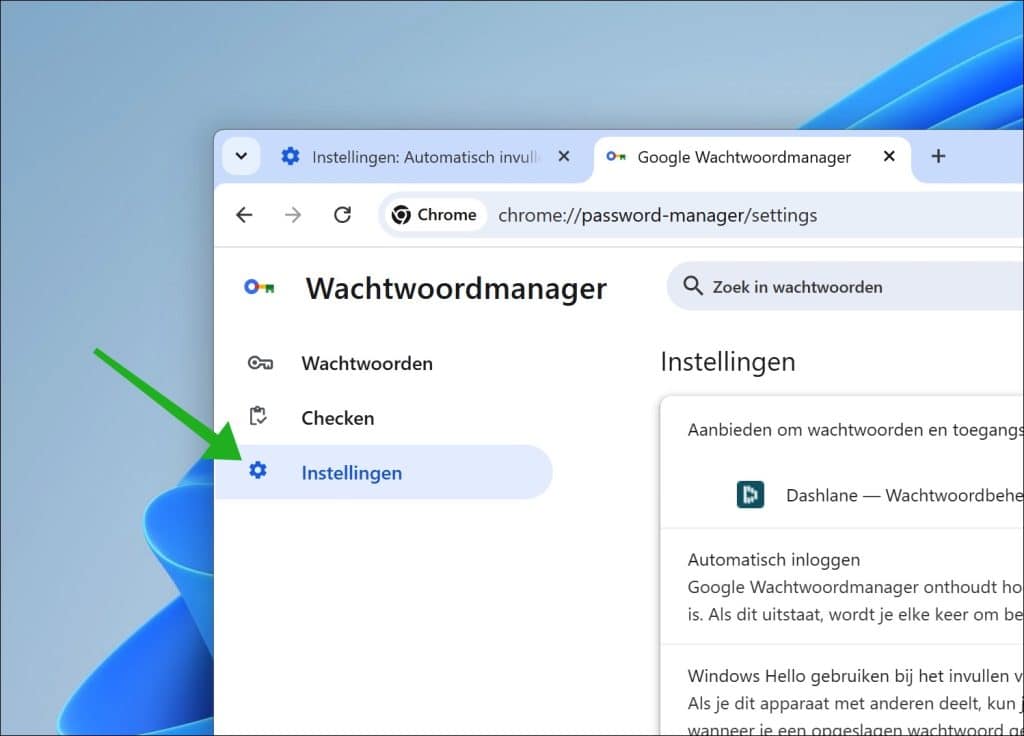Viewport: 1024px width, 736px height.
Task: Click the Dashlane — Wachtwoordbeheer entry text
Action: [x=904, y=496]
